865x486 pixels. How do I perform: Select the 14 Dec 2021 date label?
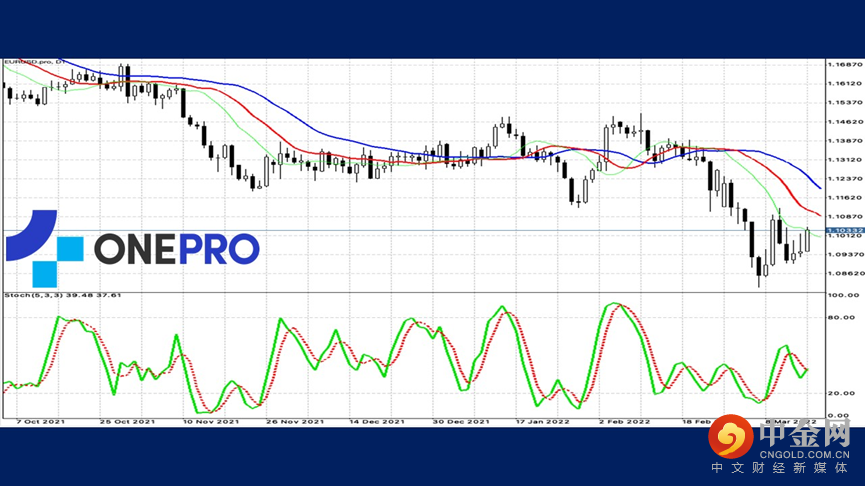[377, 422]
